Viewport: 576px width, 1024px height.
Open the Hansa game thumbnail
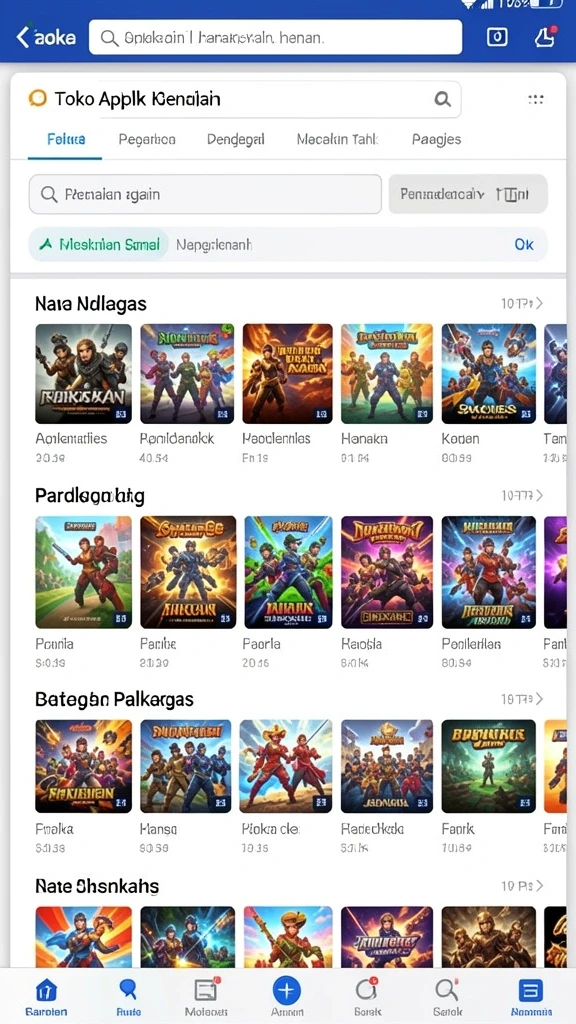pyautogui.click(x=186, y=766)
